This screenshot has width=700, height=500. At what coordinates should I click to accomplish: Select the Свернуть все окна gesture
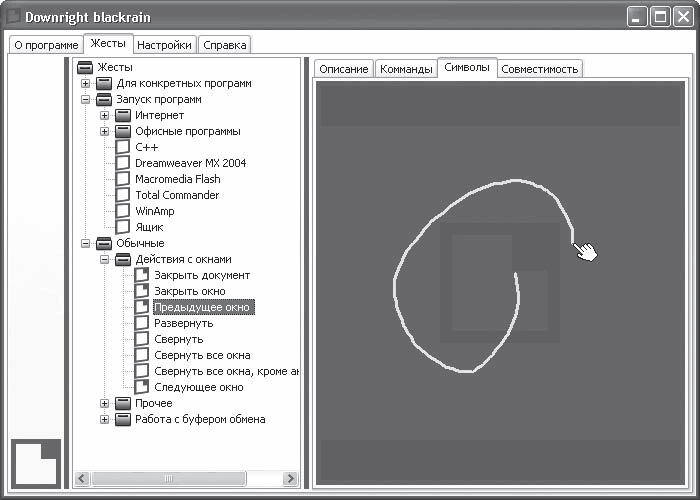[x=202, y=355]
